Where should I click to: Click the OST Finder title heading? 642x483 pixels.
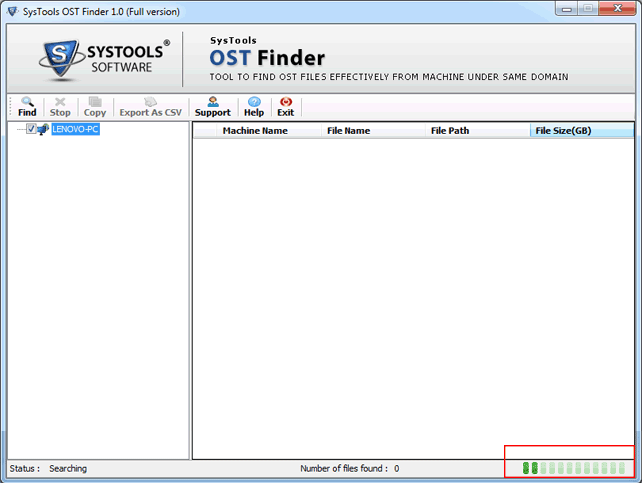click(x=267, y=58)
